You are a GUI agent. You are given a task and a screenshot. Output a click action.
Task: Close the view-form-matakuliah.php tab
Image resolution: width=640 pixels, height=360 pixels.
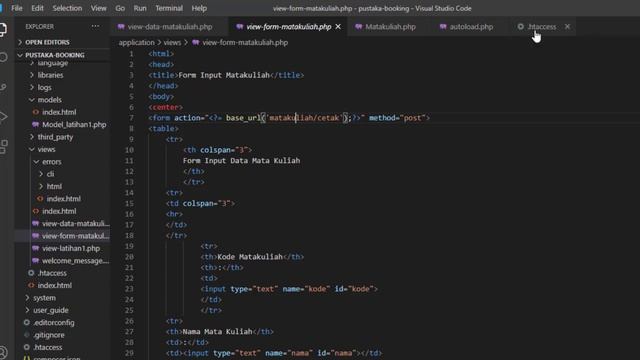click(338, 27)
